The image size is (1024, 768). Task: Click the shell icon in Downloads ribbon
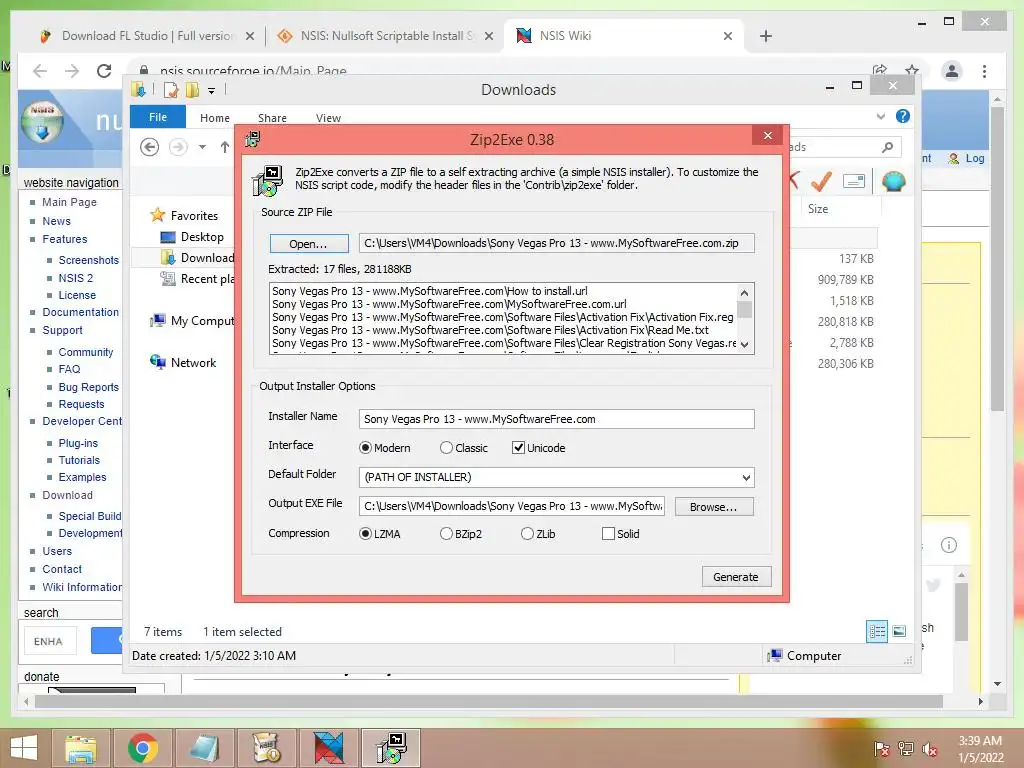(893, 181)
